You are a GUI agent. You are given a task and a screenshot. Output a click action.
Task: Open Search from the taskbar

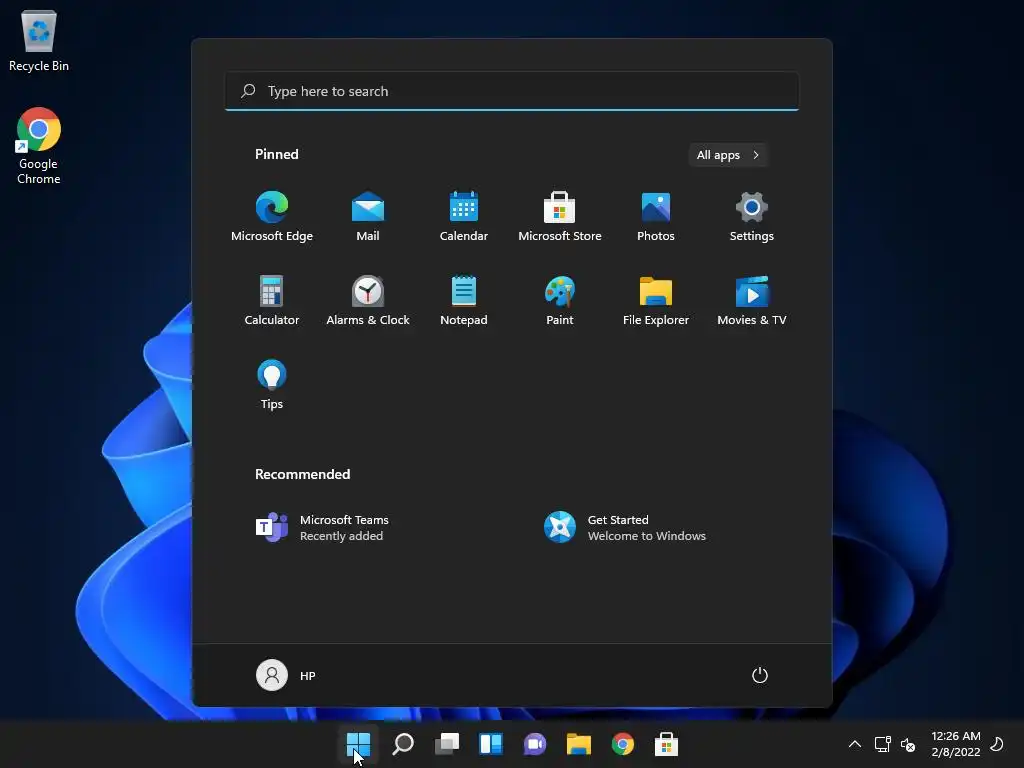coord(403,744)
